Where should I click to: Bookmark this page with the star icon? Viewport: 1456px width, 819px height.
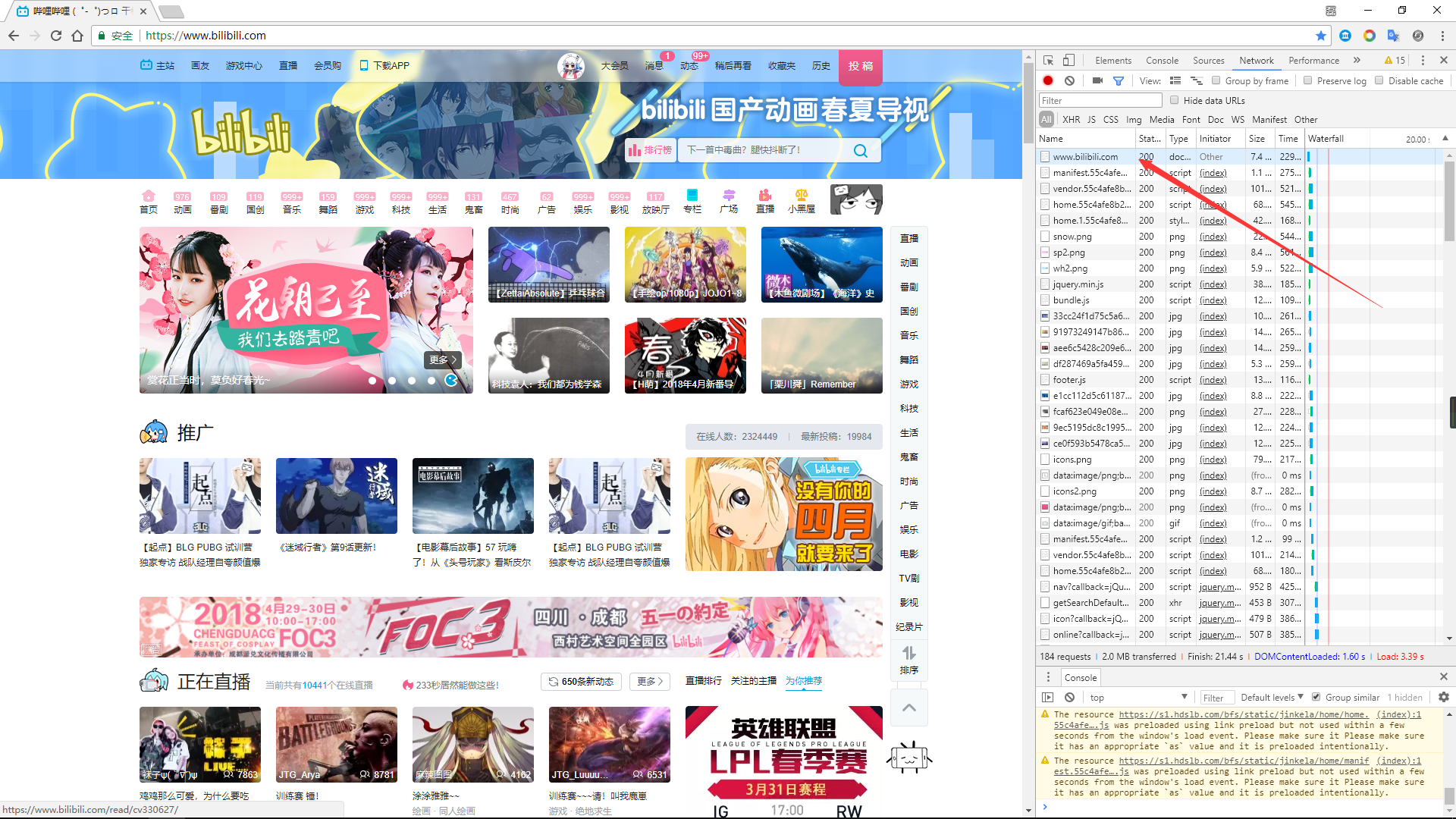(x=1321, y=36)
